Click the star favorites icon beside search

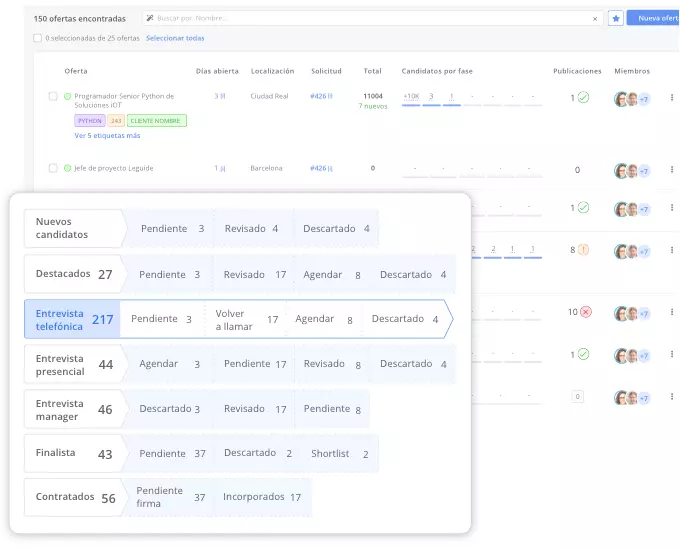pyautogui.click(x=616, y=18)
